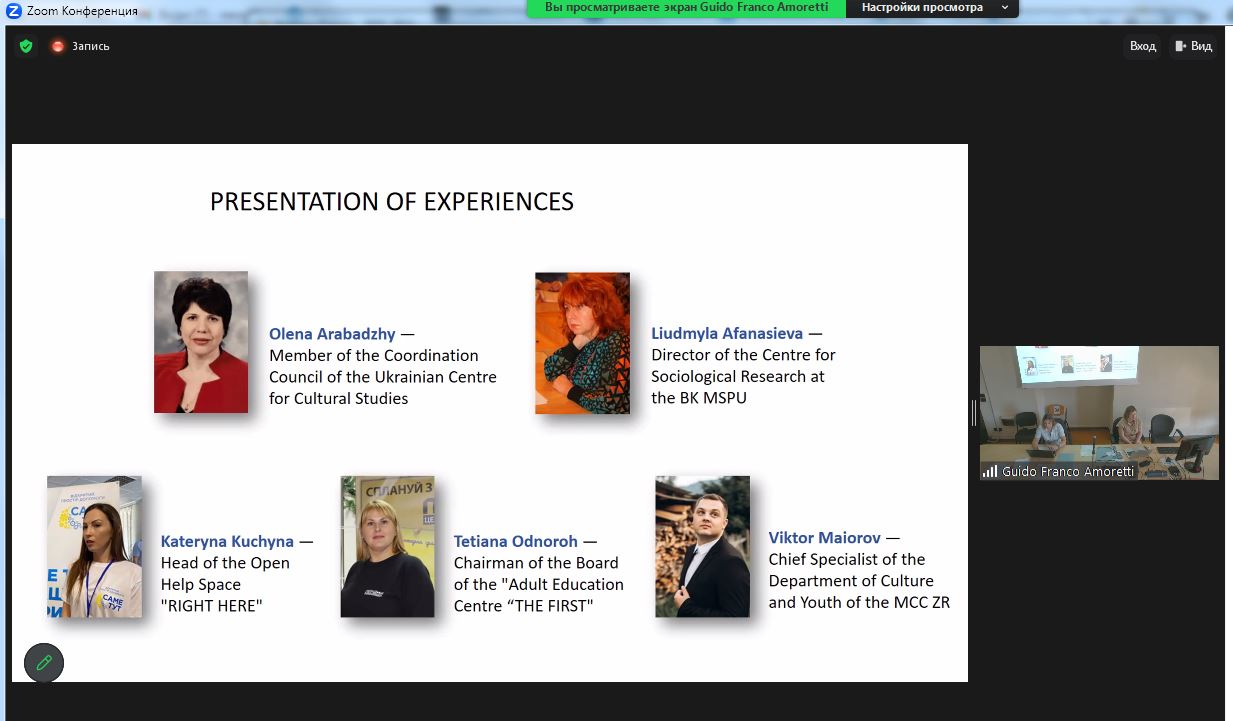The image size is (1233, 721).
Task: Click Olena Arabadzhy's photo
Action: [201, 342]
